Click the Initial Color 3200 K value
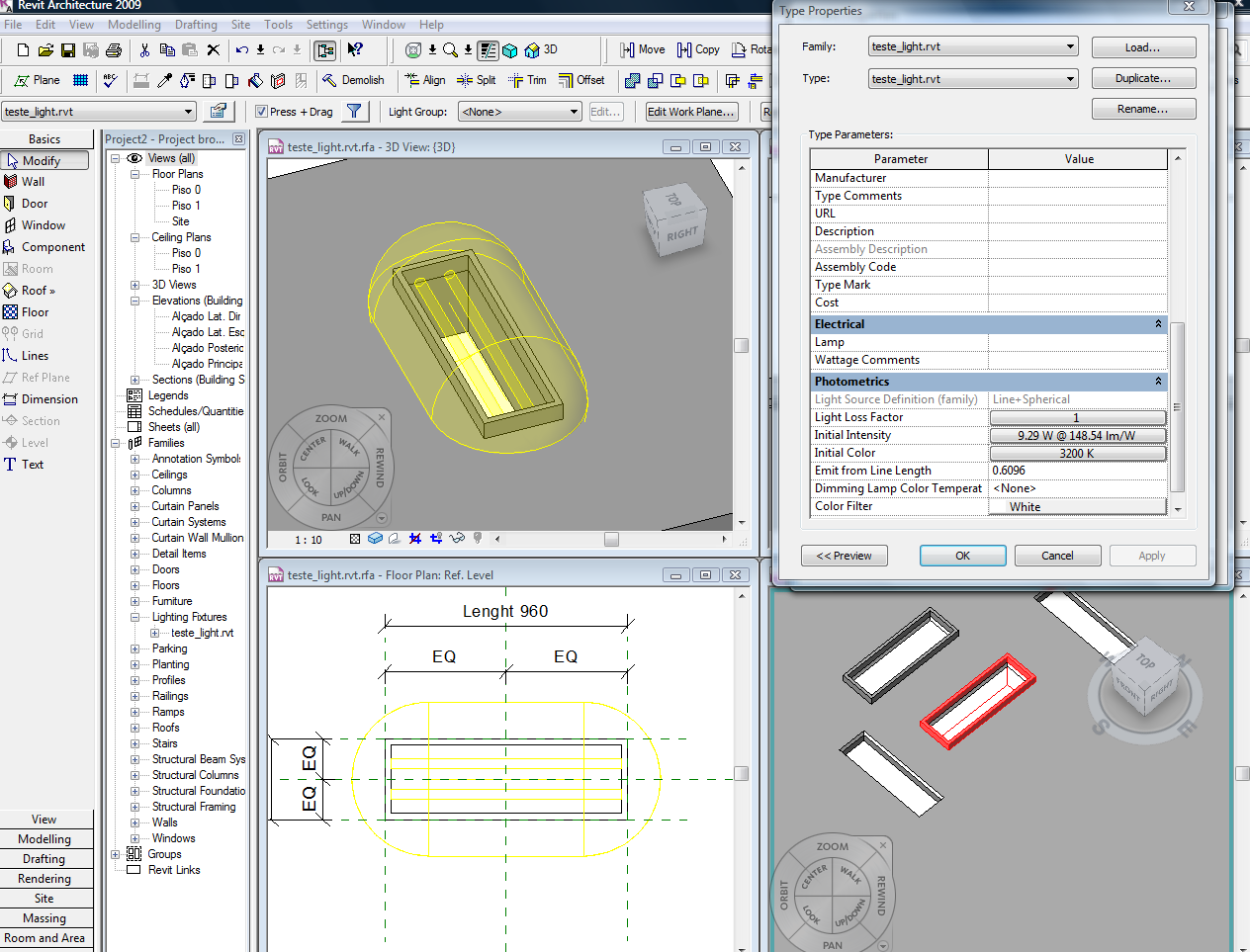Screen dimensions: 1250x952 click(1077, 453)
